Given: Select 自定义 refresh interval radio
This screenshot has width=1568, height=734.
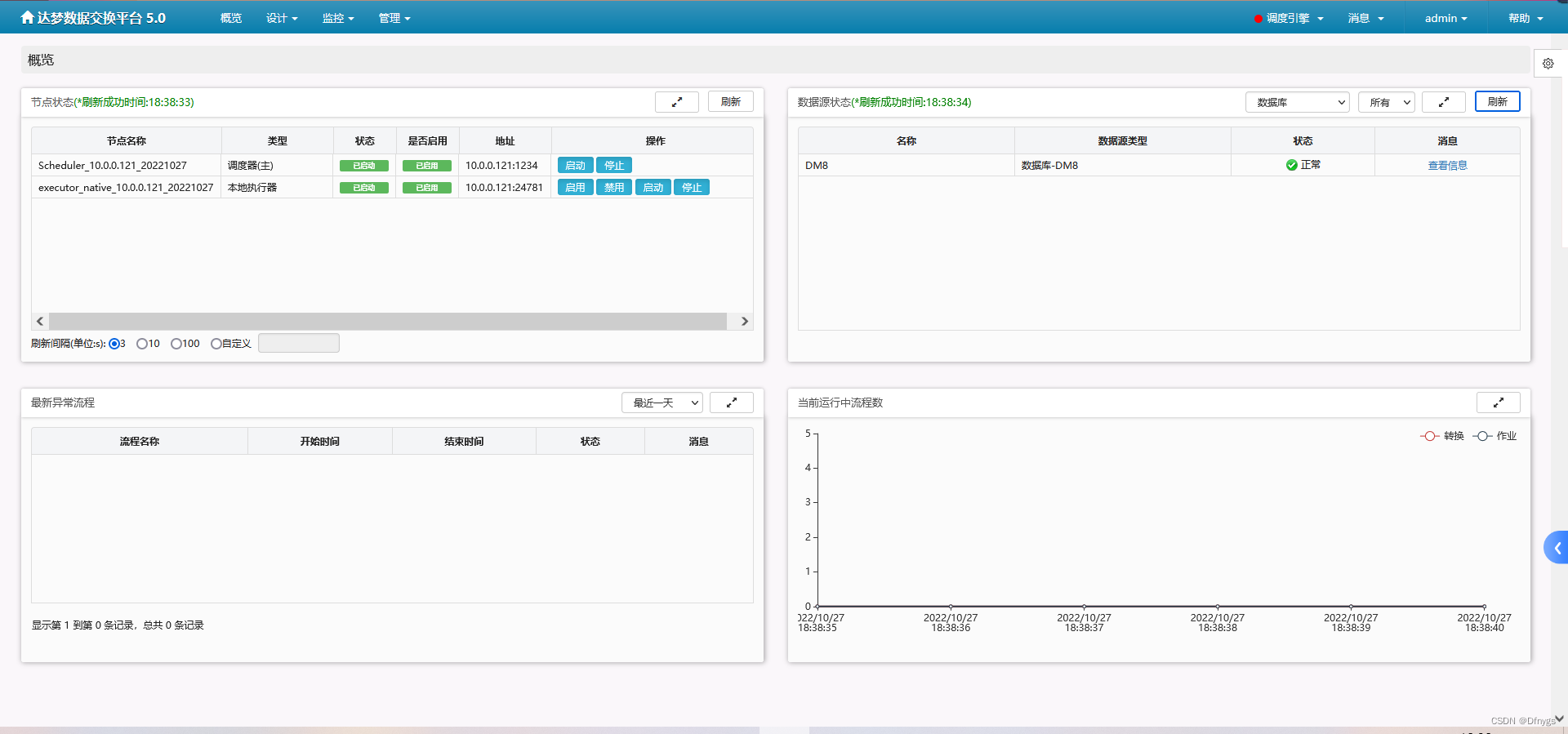Looking at the screenshot, I should [x=216, y=344].
